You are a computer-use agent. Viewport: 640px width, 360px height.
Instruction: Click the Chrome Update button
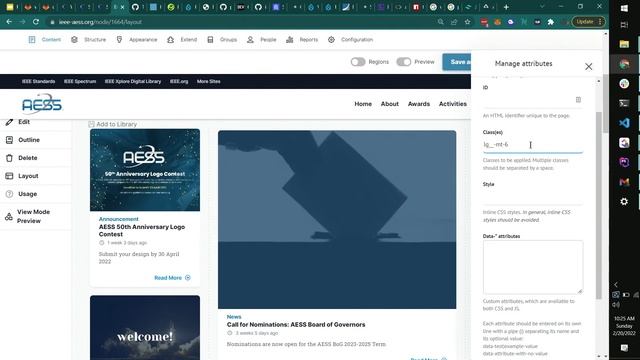pyautogui.click(x=588, y=22)
